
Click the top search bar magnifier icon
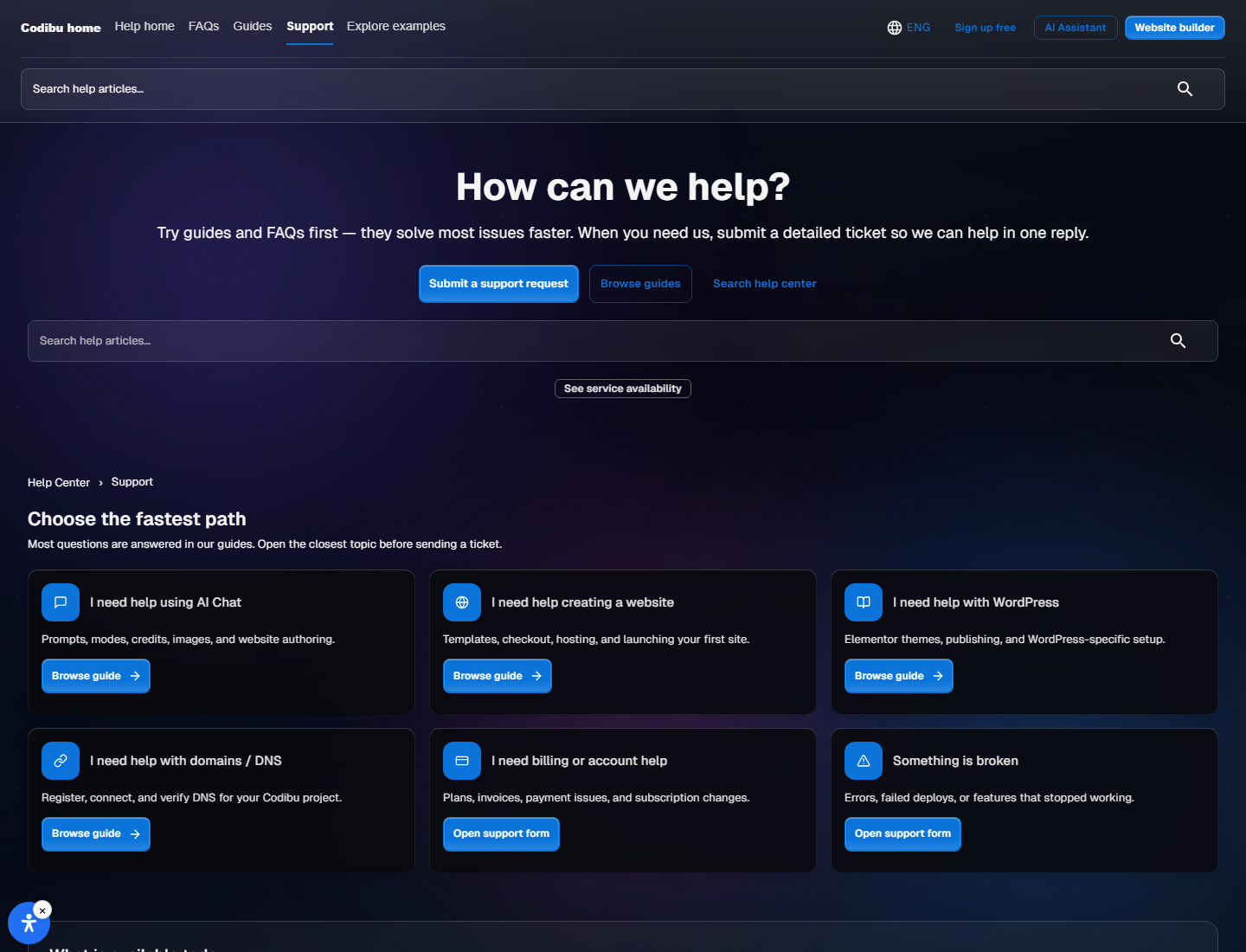pyautogui.click(x=1185, y=89)
